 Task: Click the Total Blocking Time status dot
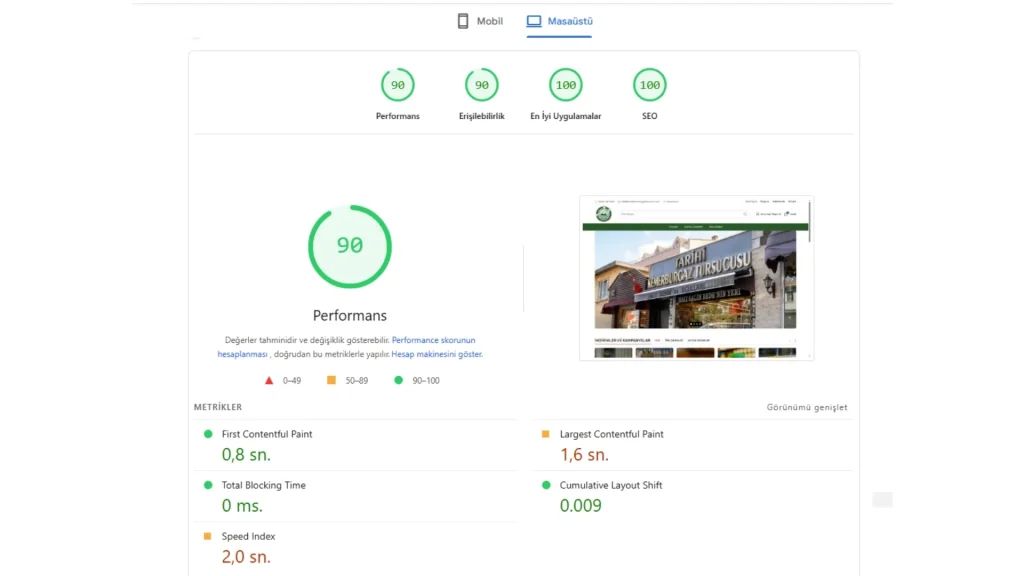click(208, 485)
